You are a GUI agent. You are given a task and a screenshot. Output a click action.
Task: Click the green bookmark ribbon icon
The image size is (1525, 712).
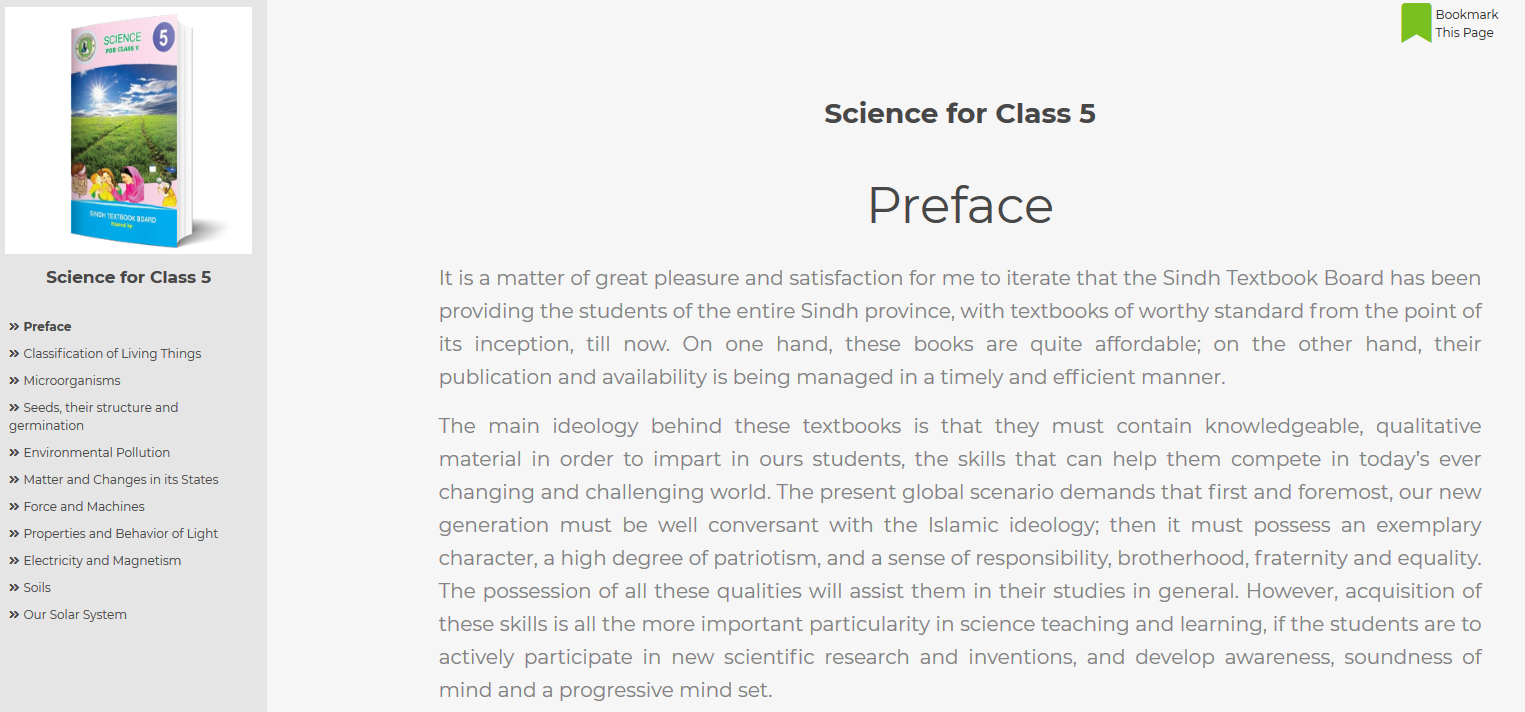point(1416,23)
